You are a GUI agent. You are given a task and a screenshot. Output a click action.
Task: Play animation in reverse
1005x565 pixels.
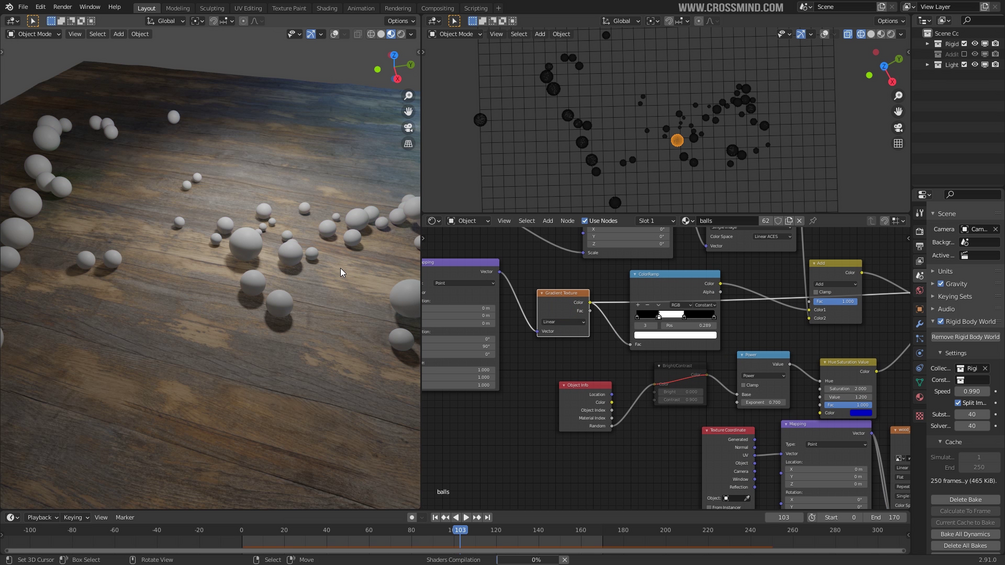(456, 517)
